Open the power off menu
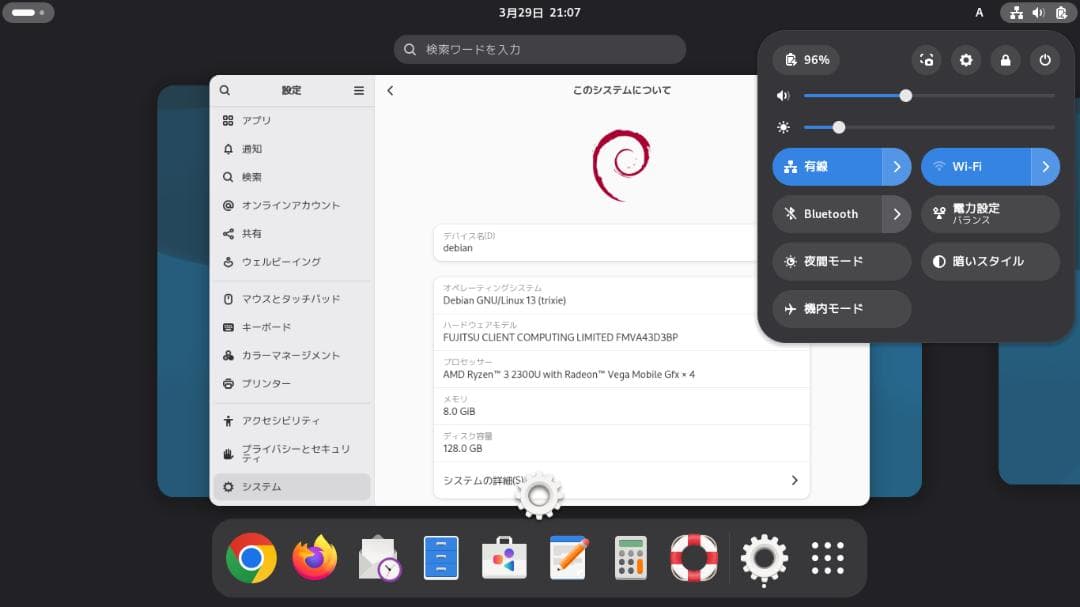The width and height of the screenshot is (1080, 607). click(1045, 60)
